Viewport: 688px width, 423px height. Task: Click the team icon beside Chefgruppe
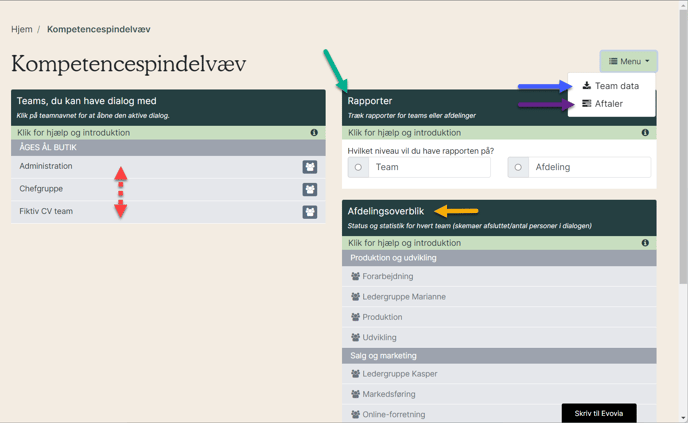coord(310,189)
